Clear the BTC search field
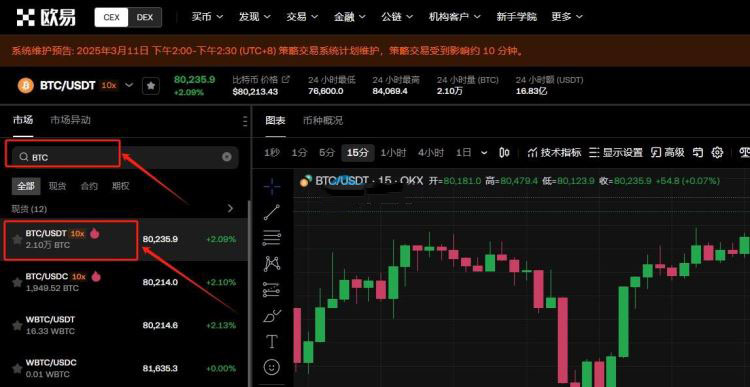The width and height of the screenshot is (750, 387). [227, 157]
